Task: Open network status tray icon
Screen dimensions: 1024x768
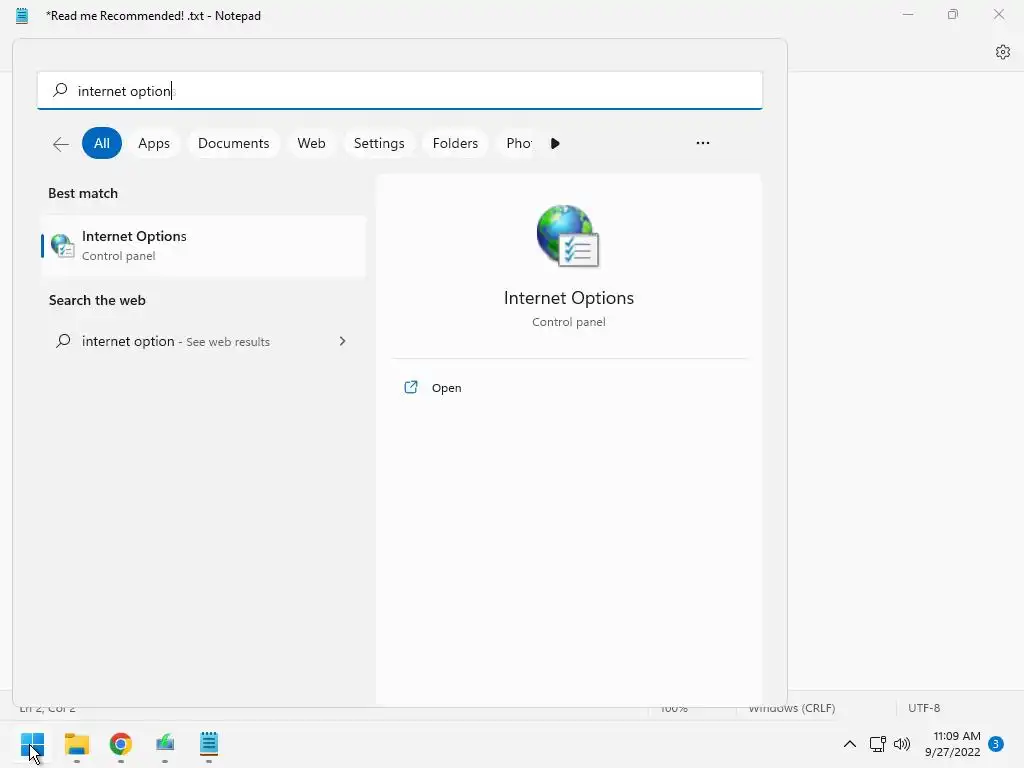Action: pos(878,744)
